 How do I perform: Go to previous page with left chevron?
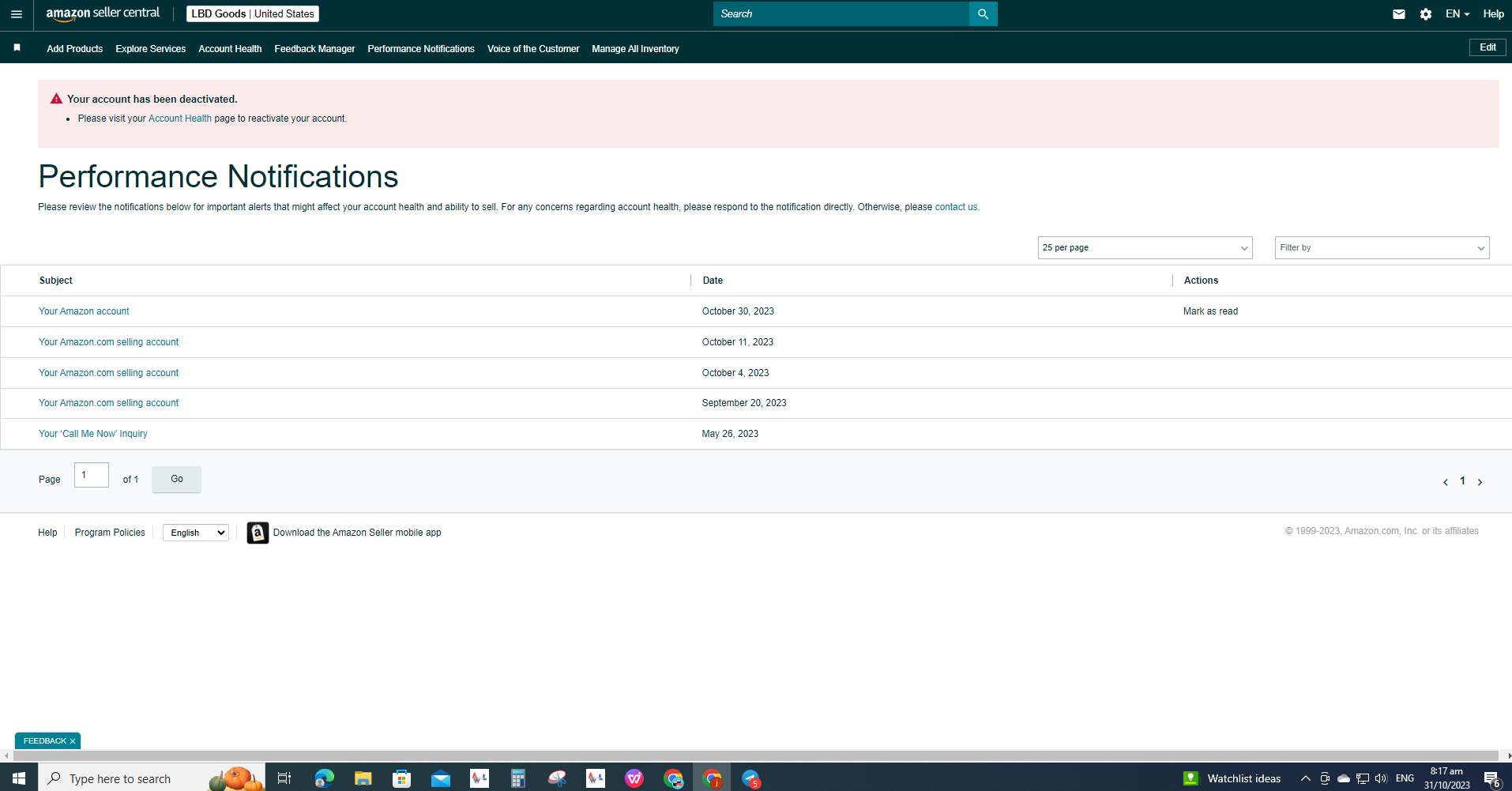click(1446, 482)
